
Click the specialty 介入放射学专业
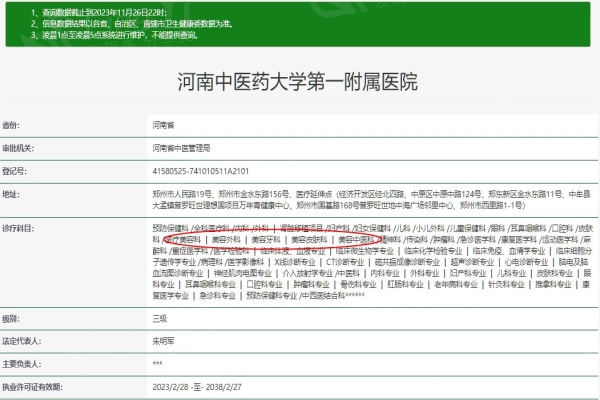click(308, 273)
